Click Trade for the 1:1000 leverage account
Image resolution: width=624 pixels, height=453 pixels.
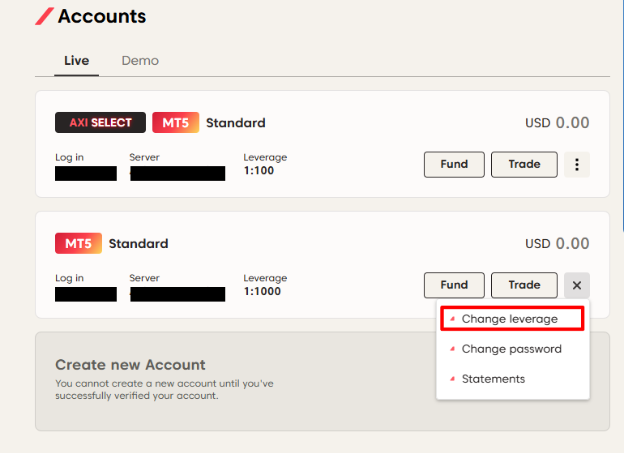tap(524, 285)
